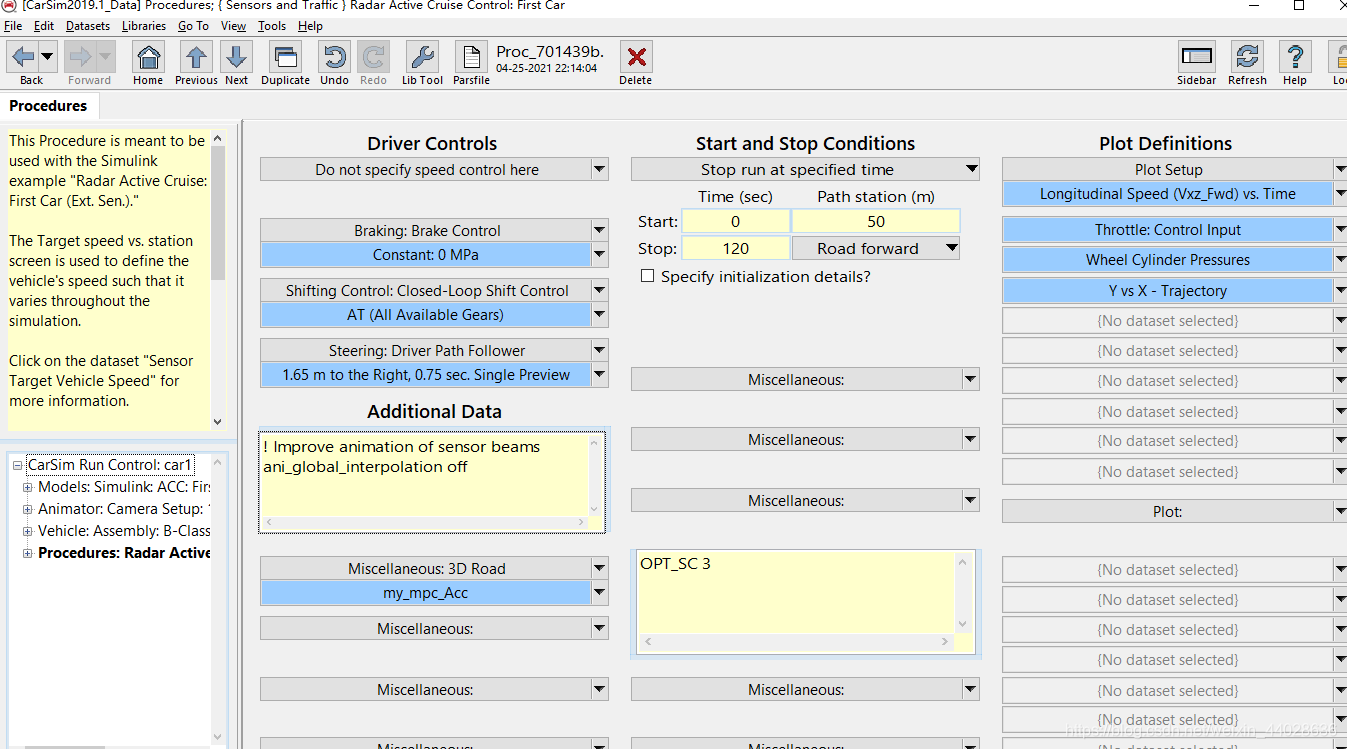Open the Lib Tool wrench icon
This screenshot has width=1347, height=749.
[x=422, y=56]
